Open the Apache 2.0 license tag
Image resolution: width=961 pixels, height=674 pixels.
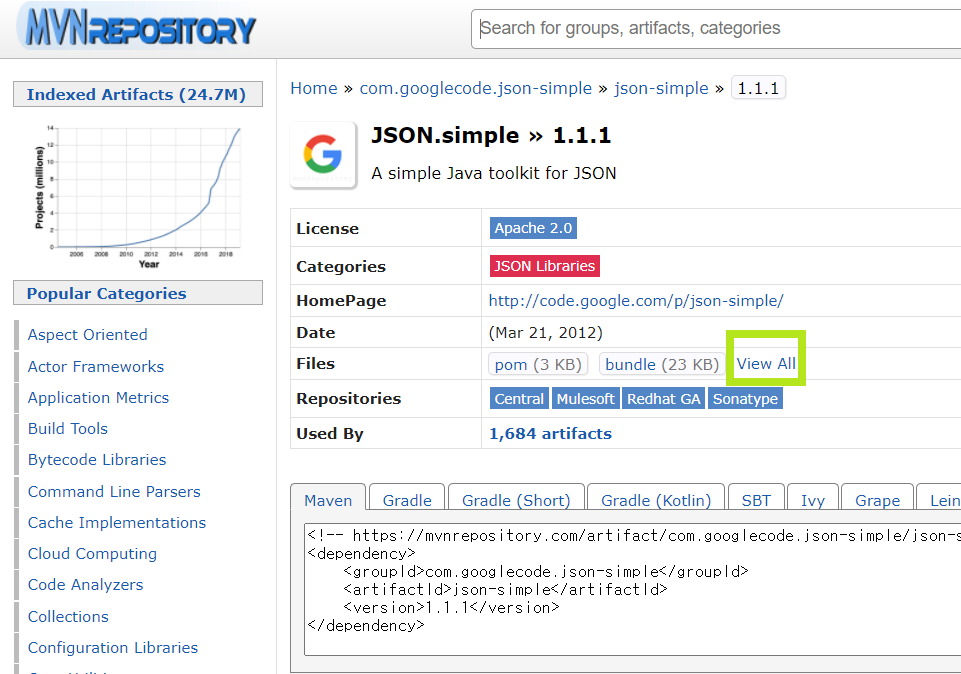pyautogui.click(x=533, y=228)
